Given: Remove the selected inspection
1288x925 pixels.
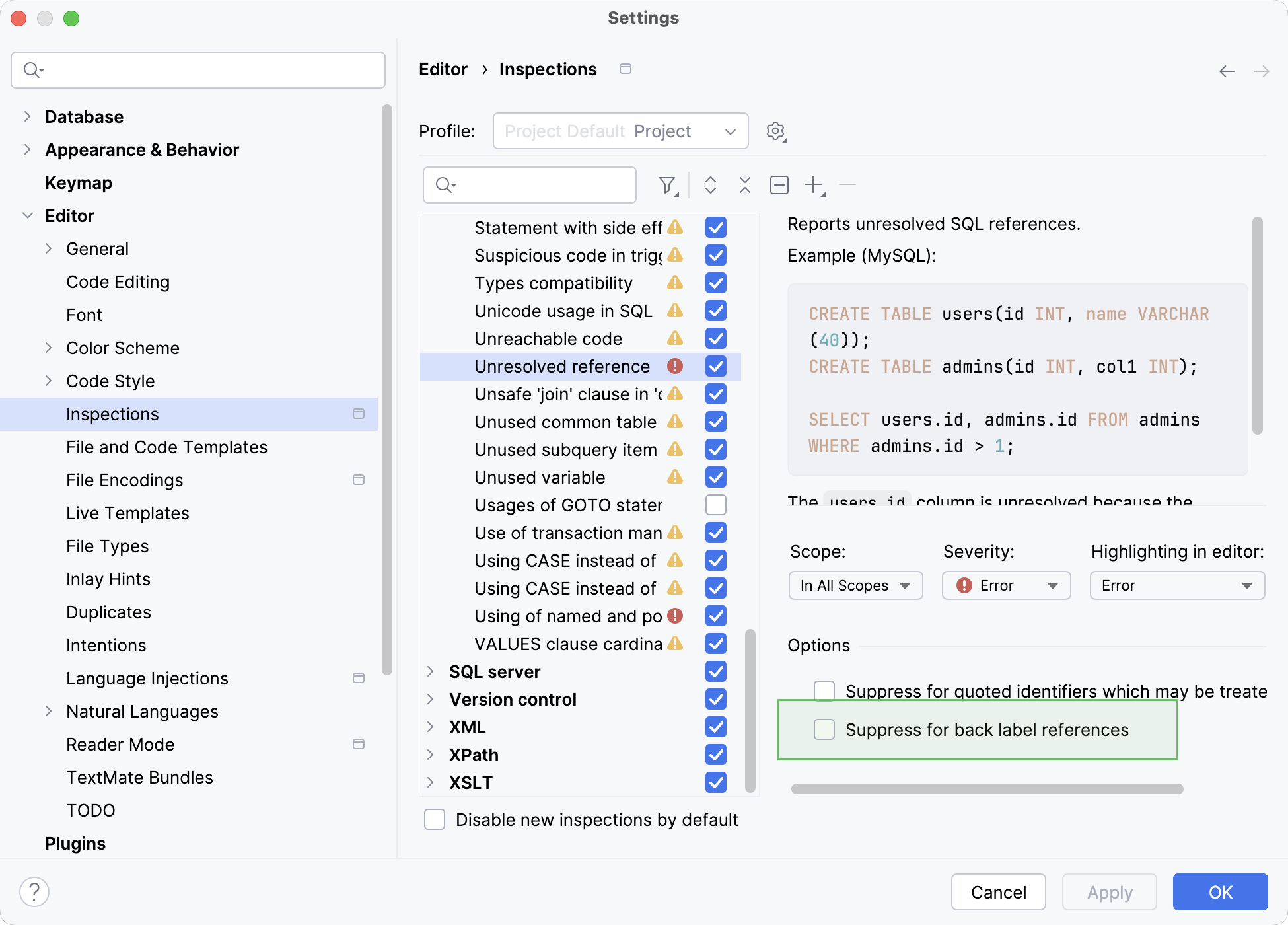Looking at the screenshot, I should click(847, 185).
